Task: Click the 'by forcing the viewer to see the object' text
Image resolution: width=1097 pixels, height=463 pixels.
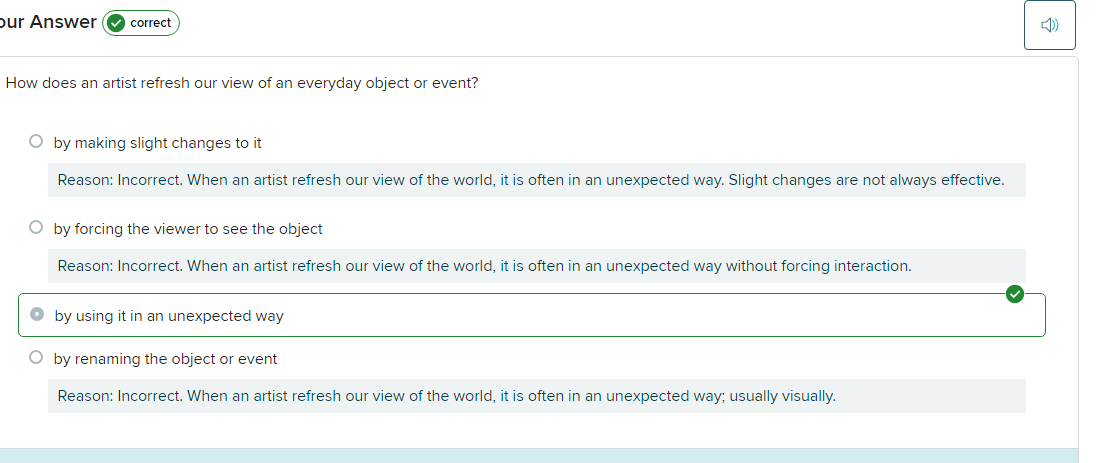Action: (188, 229)
